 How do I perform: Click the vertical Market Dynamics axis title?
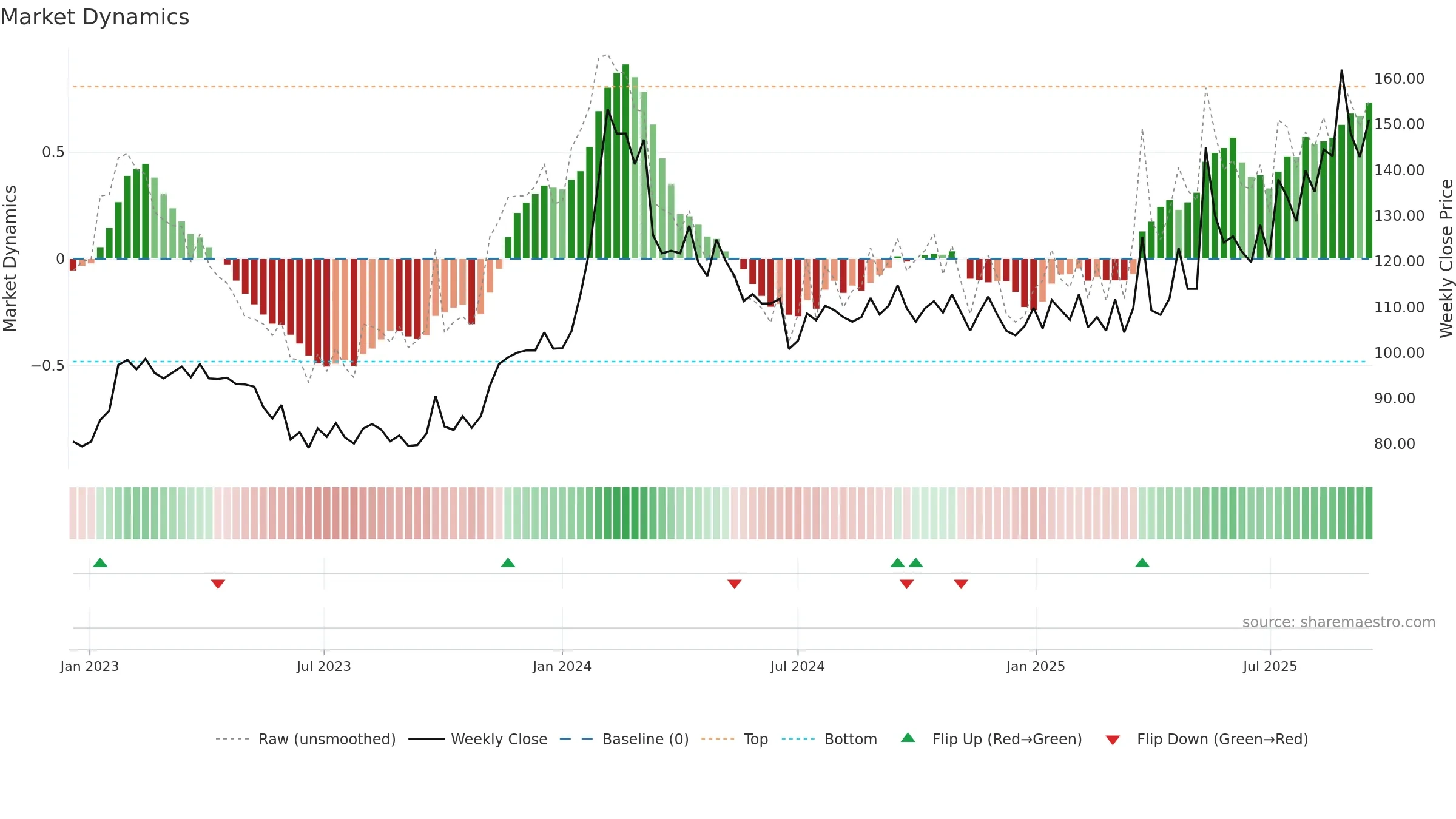click(x=10, y=258)
